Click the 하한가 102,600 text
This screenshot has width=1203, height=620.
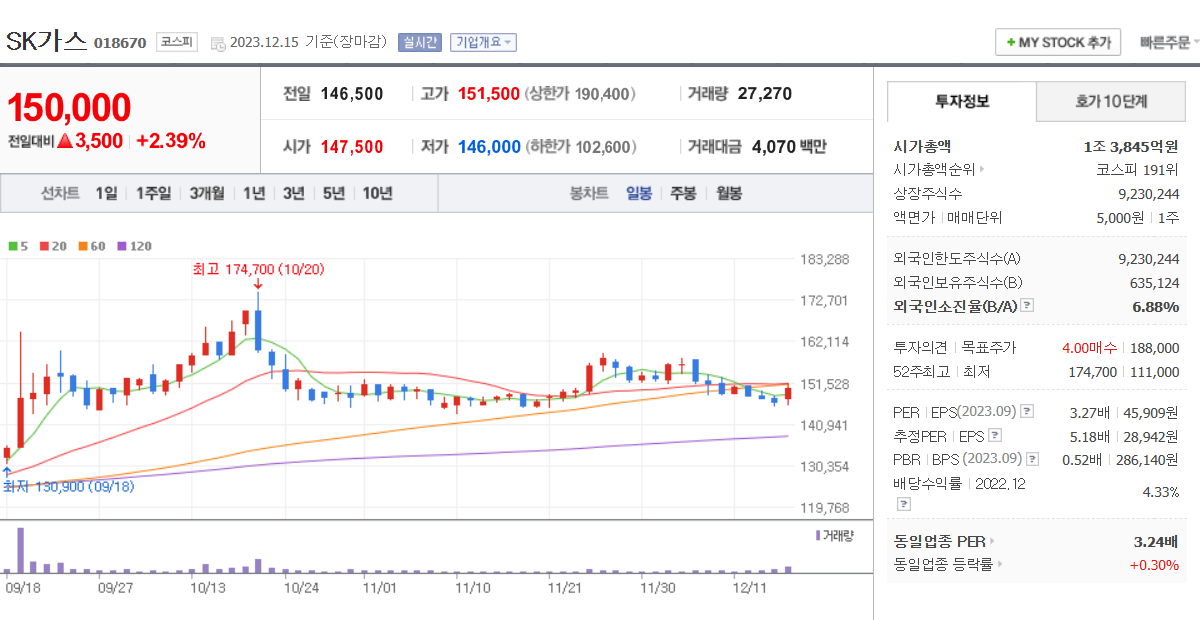coord(580,147)
